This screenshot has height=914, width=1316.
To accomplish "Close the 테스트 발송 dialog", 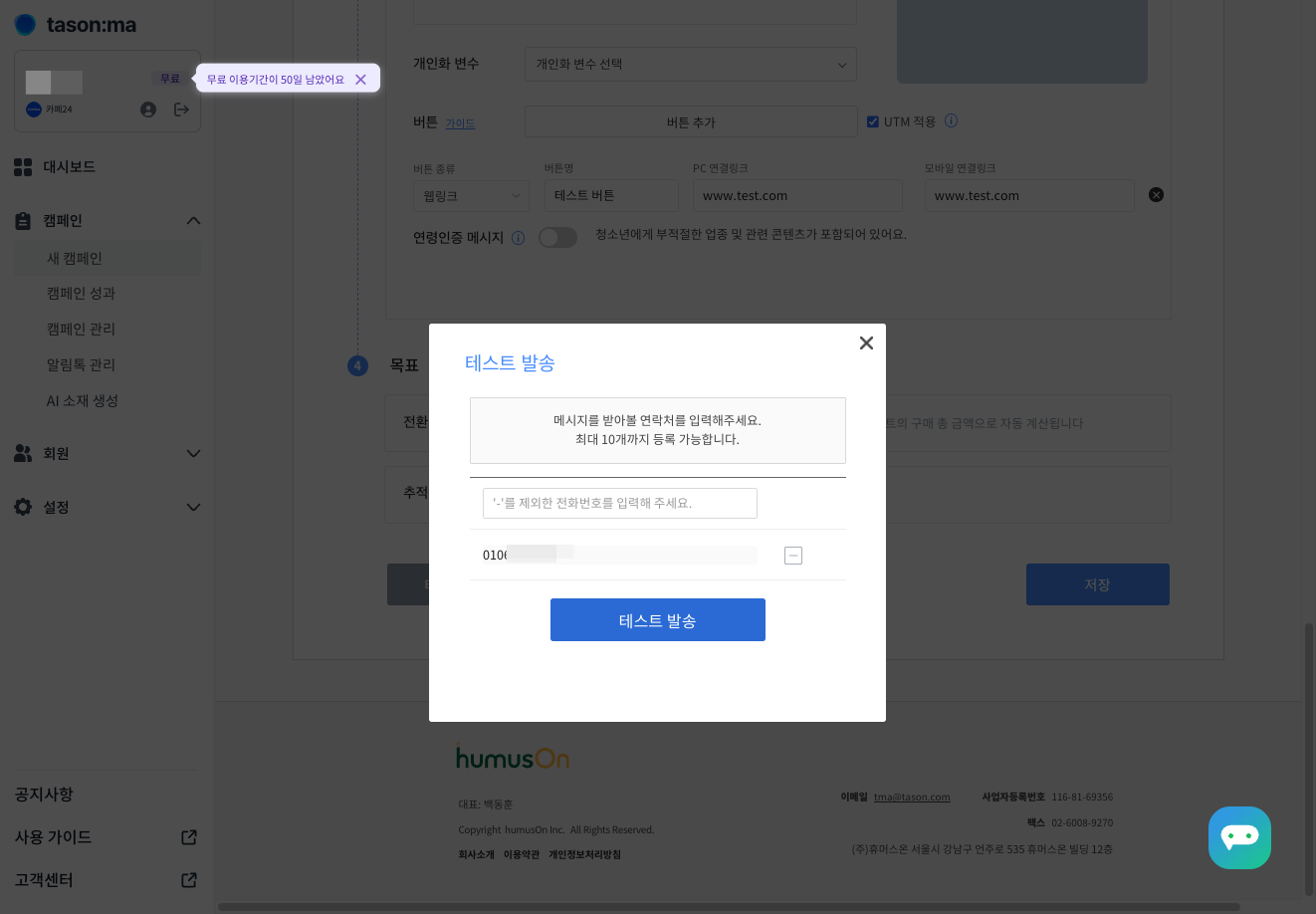I will click(866, 343).
